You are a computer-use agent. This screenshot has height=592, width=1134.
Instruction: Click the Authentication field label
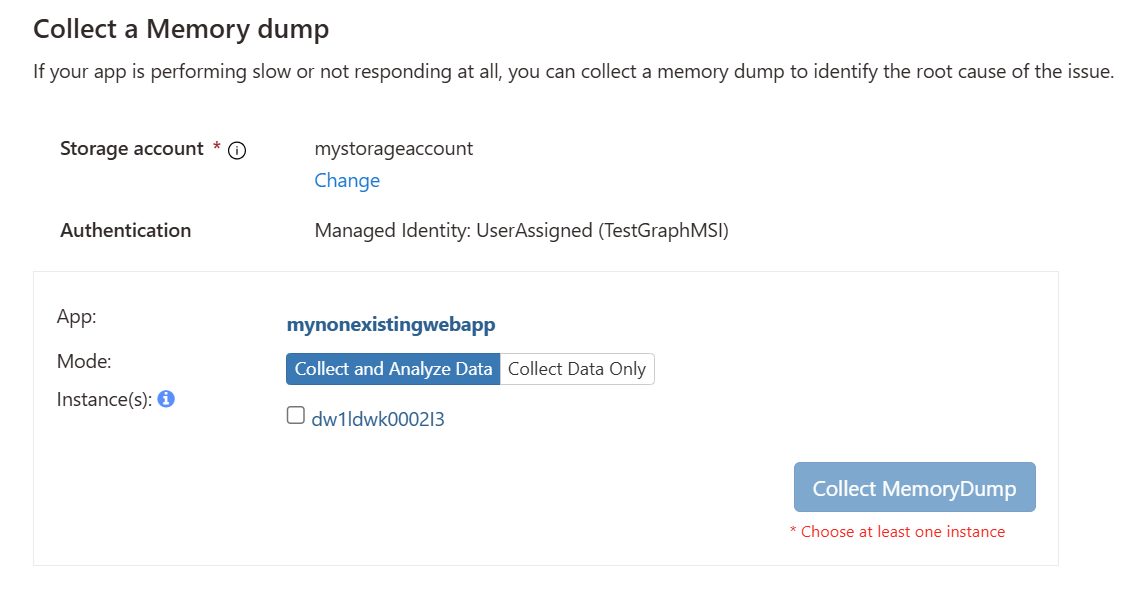[125, 231]
